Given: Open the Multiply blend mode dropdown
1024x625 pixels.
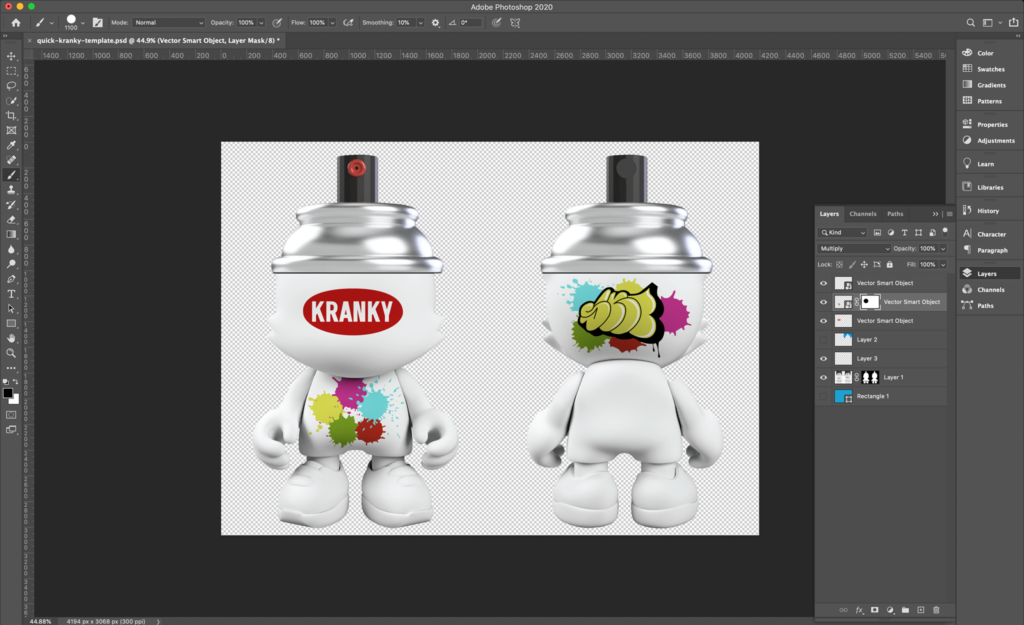Looking at the screenshot, I should pos(854,248).
